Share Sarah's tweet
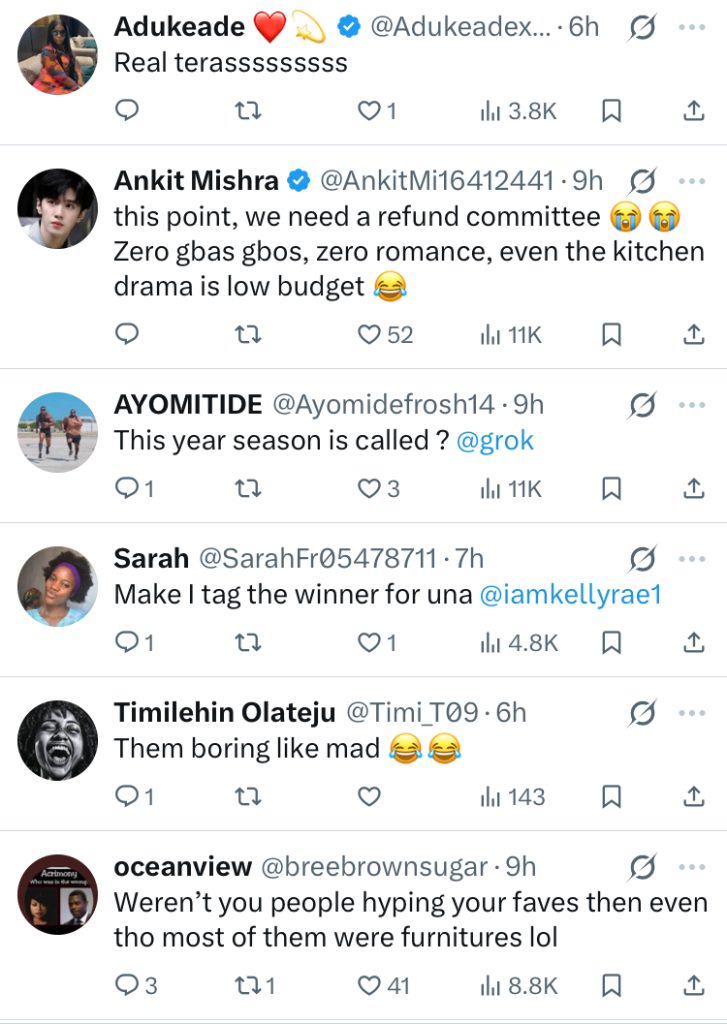 (x=694, y=643)
